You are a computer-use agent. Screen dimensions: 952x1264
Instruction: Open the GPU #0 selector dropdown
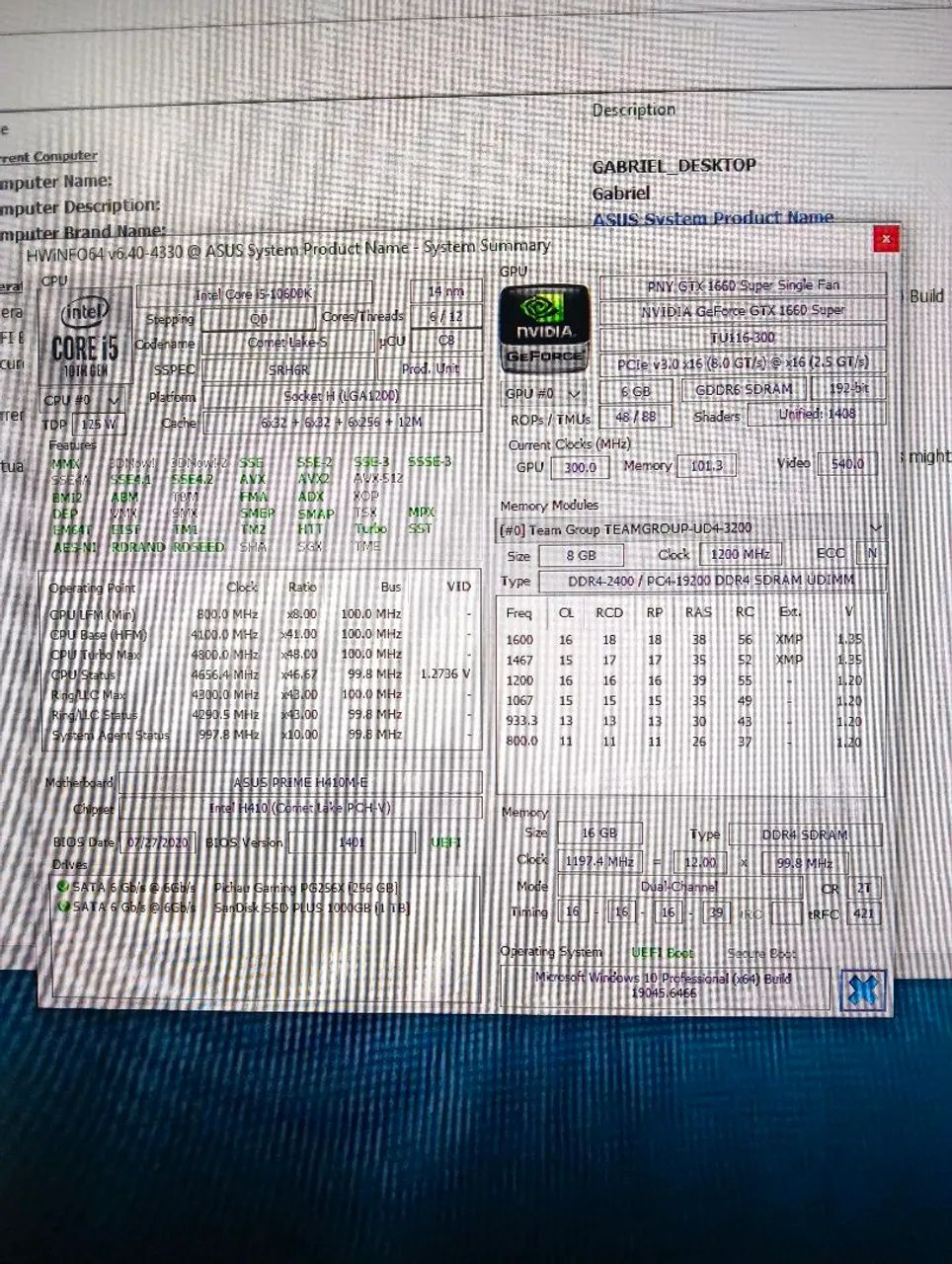tap(544, 393)
